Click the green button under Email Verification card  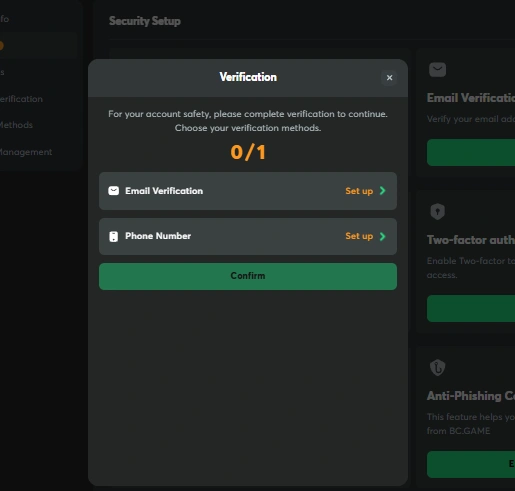tap(471, 152)
